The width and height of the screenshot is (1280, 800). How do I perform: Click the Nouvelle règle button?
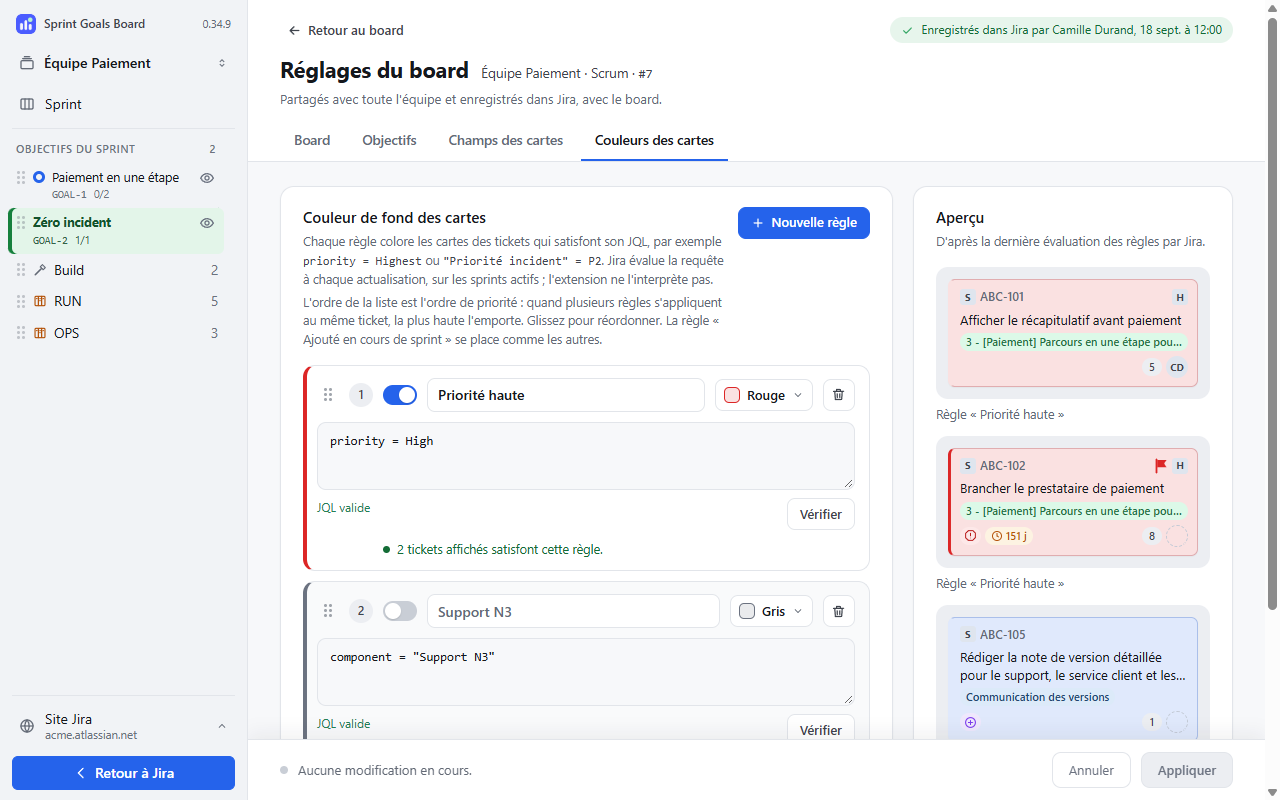coord(804,223)
